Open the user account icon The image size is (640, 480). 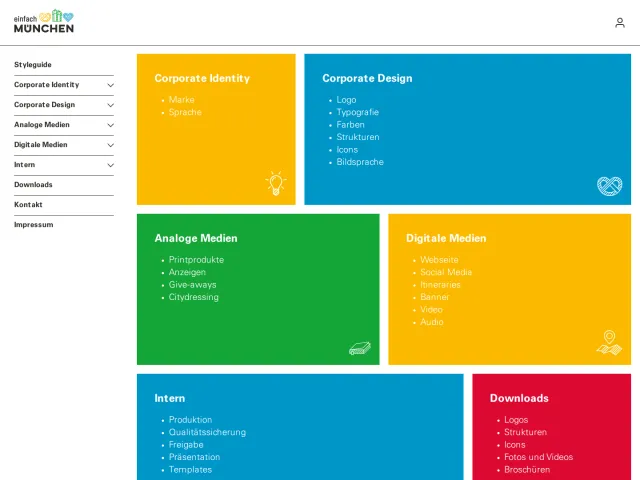coord(620,22)
